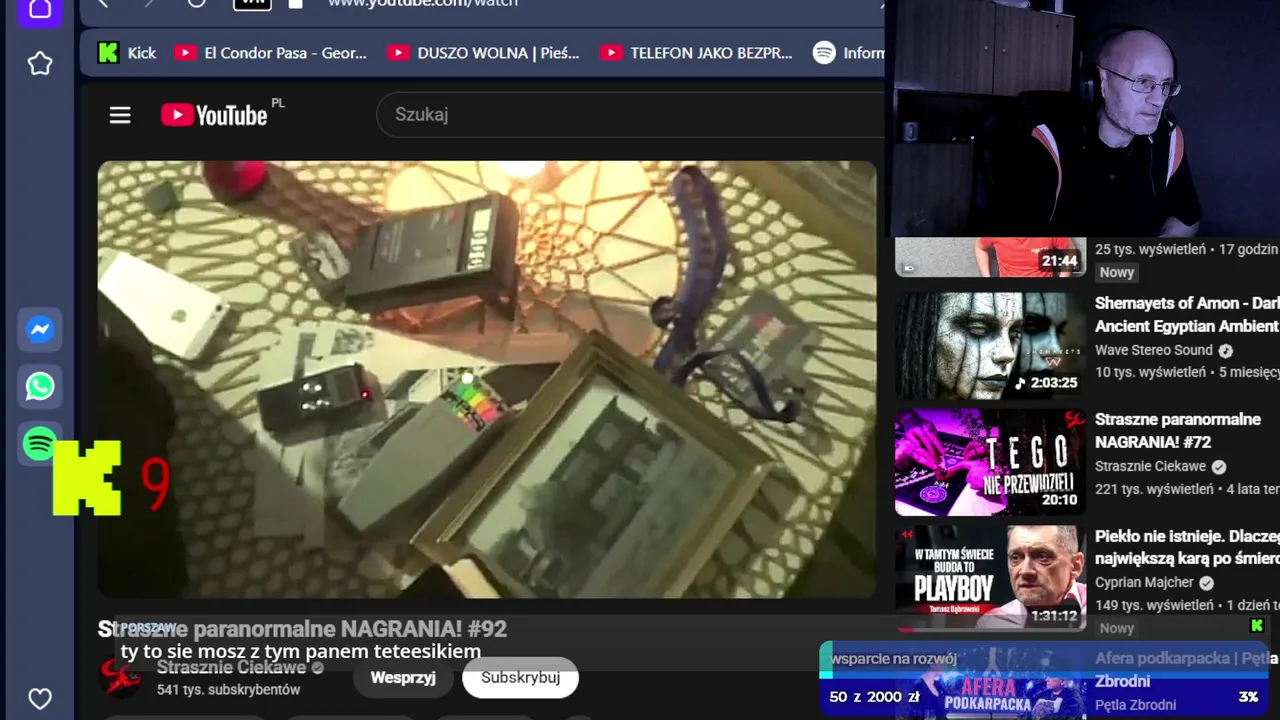
Task: Click the browser reload button
Action: tap(197, 3)
